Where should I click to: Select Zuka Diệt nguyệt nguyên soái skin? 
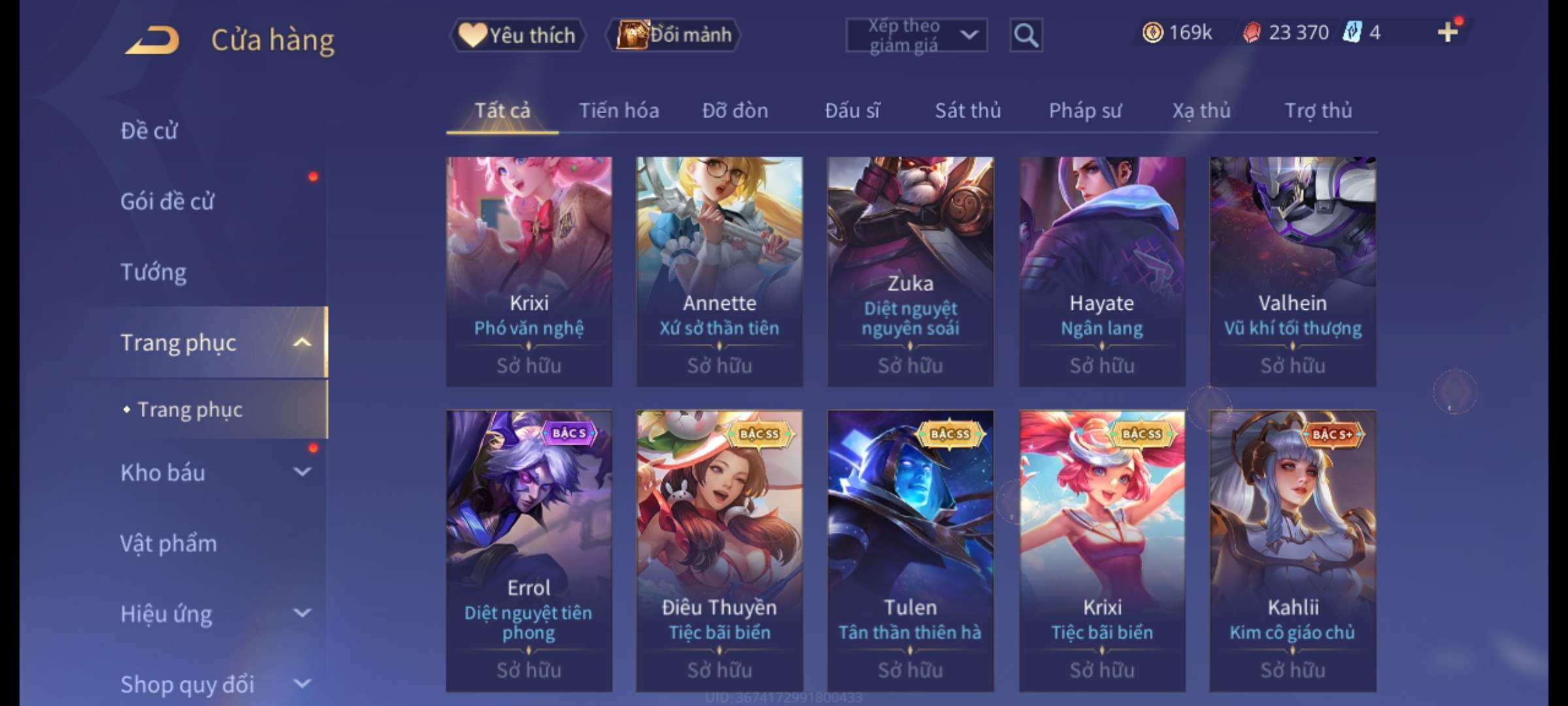[911, 271]
